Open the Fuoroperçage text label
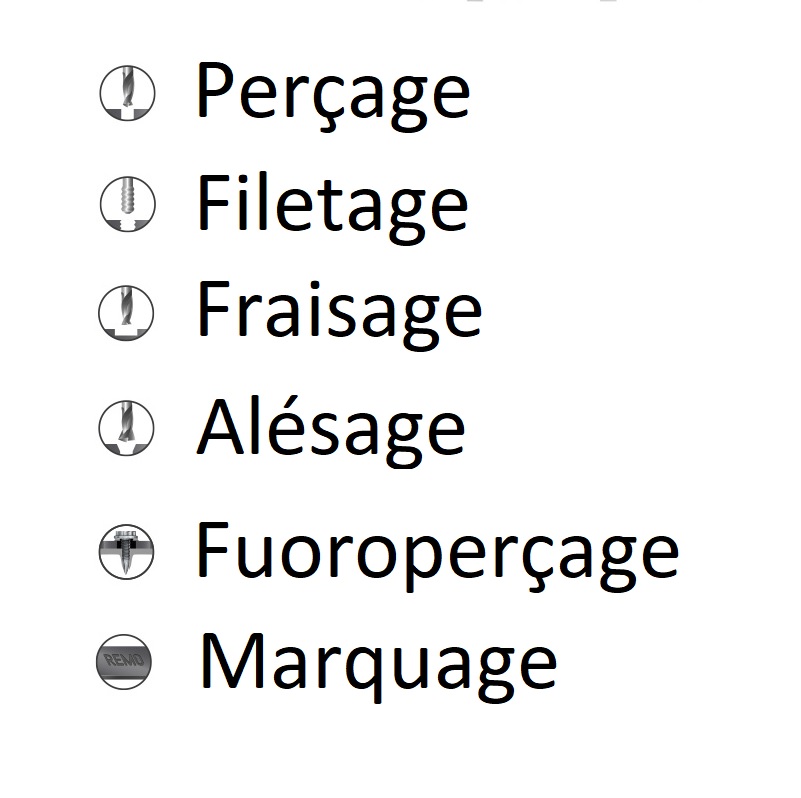The image size is (801, 798). pos(438,557)
